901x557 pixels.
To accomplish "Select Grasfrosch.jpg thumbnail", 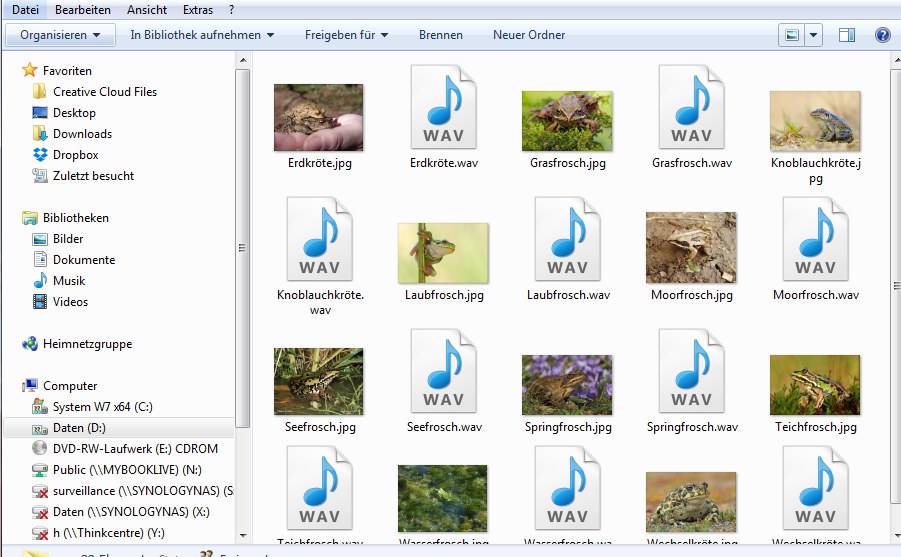I will pos(567,121).
